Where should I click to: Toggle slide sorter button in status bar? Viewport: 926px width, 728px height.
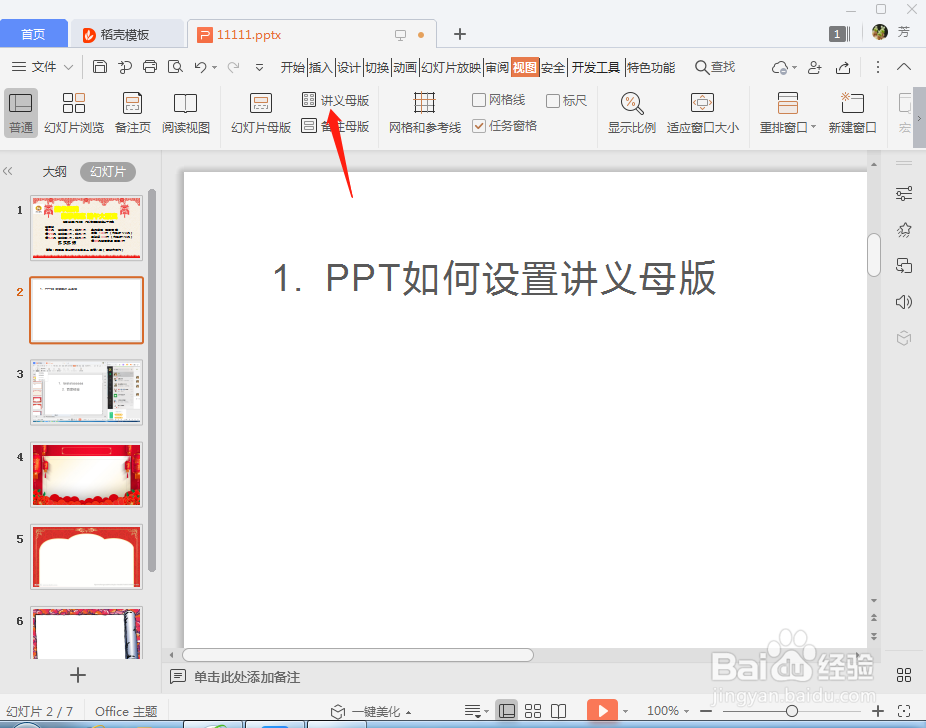pos(533,711)
